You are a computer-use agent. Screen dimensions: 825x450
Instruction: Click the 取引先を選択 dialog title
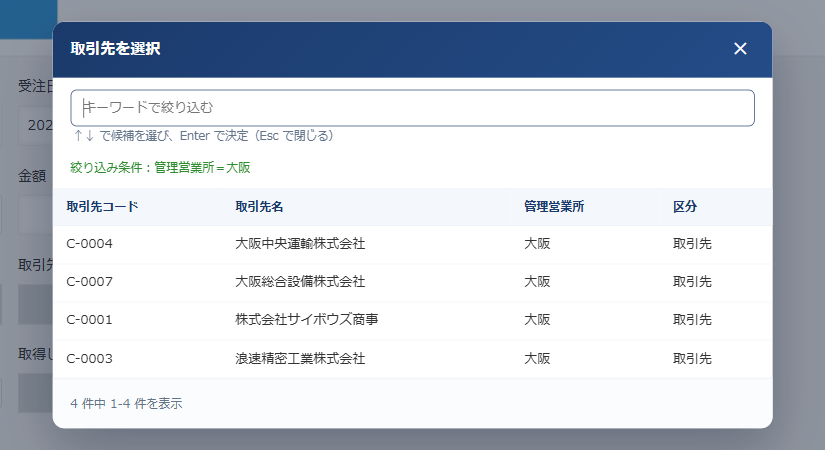point(115,48)
